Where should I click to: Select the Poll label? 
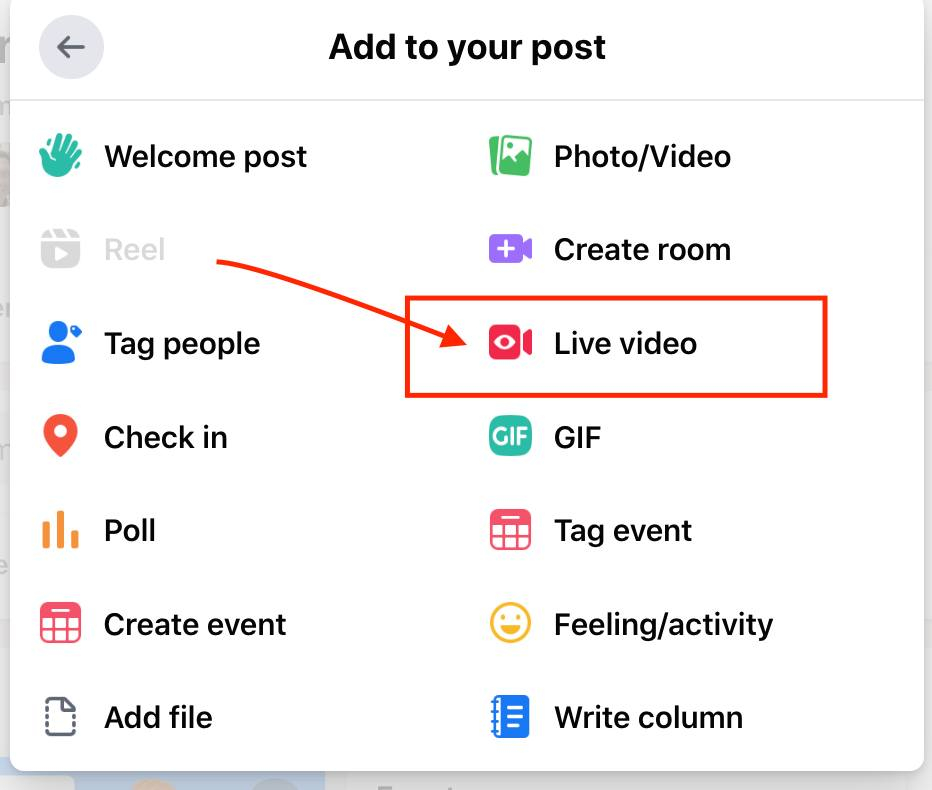click(130, 530)
